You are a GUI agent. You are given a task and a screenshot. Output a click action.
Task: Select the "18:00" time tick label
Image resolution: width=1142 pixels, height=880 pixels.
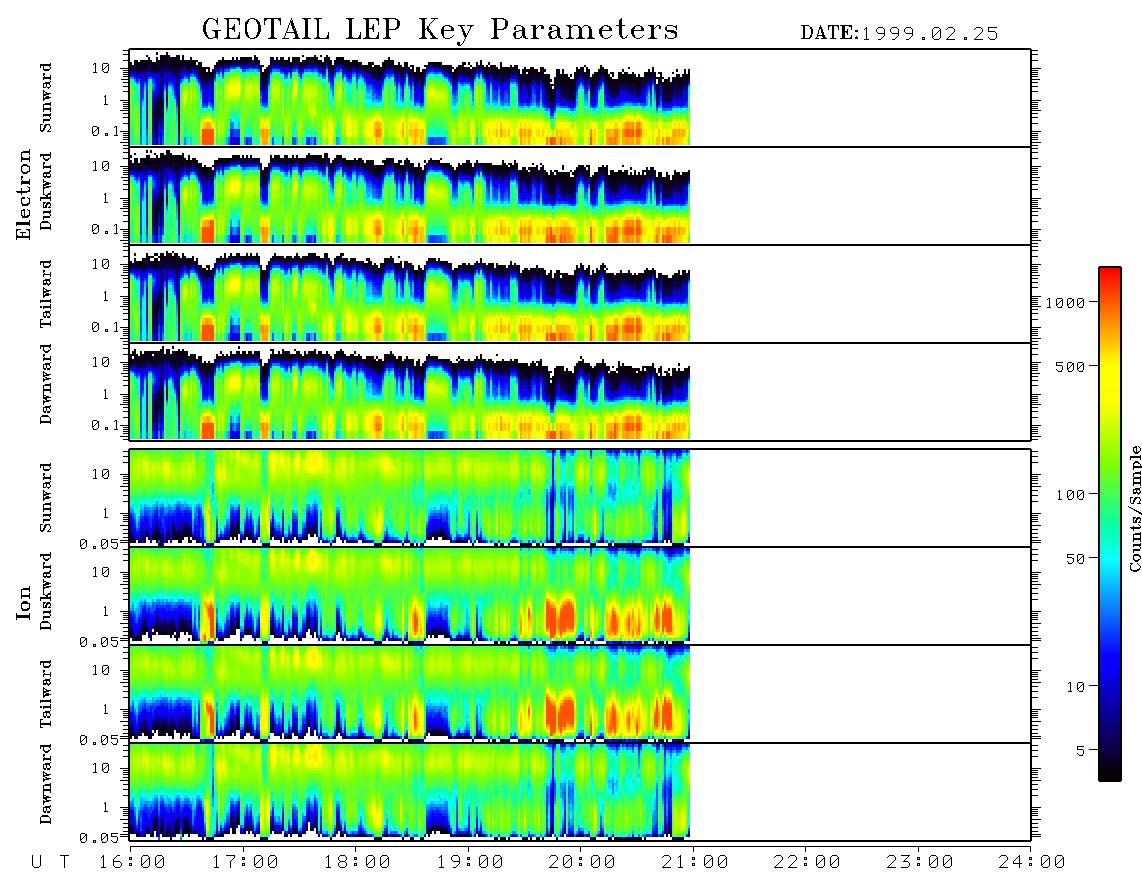pos(357,863)
